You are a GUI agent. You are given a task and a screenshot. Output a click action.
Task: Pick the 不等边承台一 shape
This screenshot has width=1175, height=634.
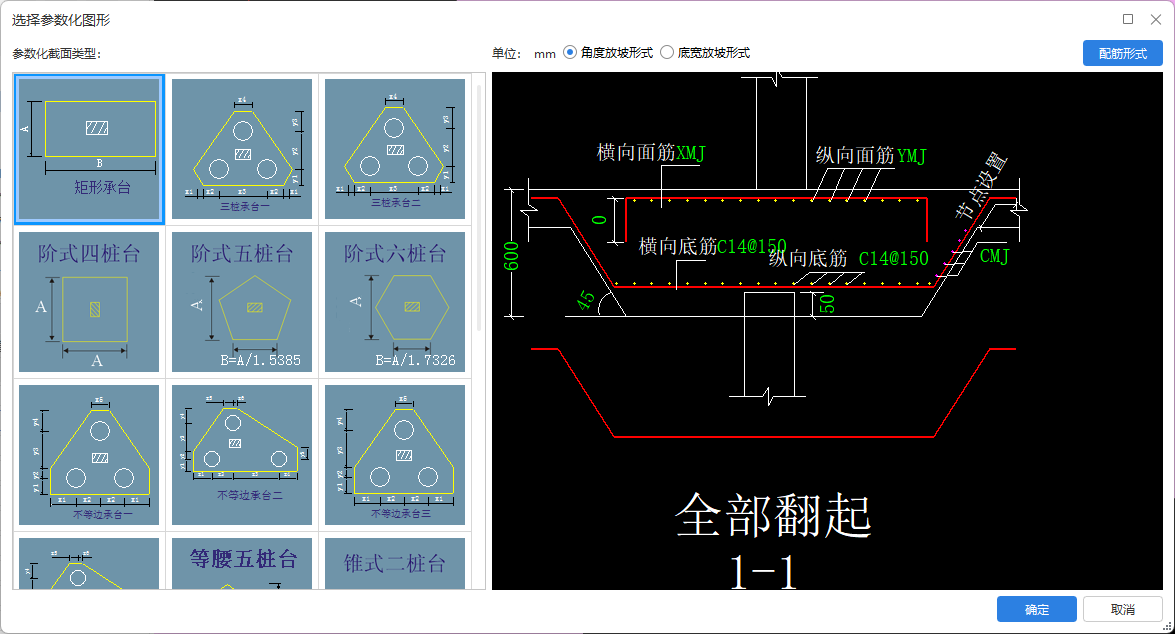pyautogui.click(x=89, y=455)
